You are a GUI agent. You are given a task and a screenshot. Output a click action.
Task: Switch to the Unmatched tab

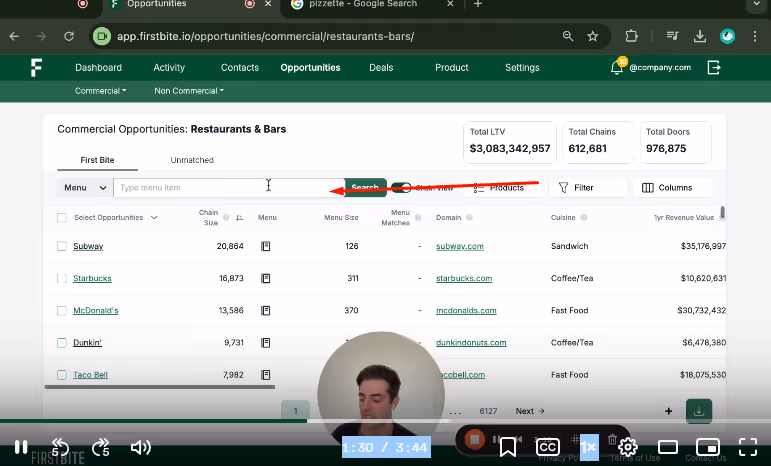192,160
